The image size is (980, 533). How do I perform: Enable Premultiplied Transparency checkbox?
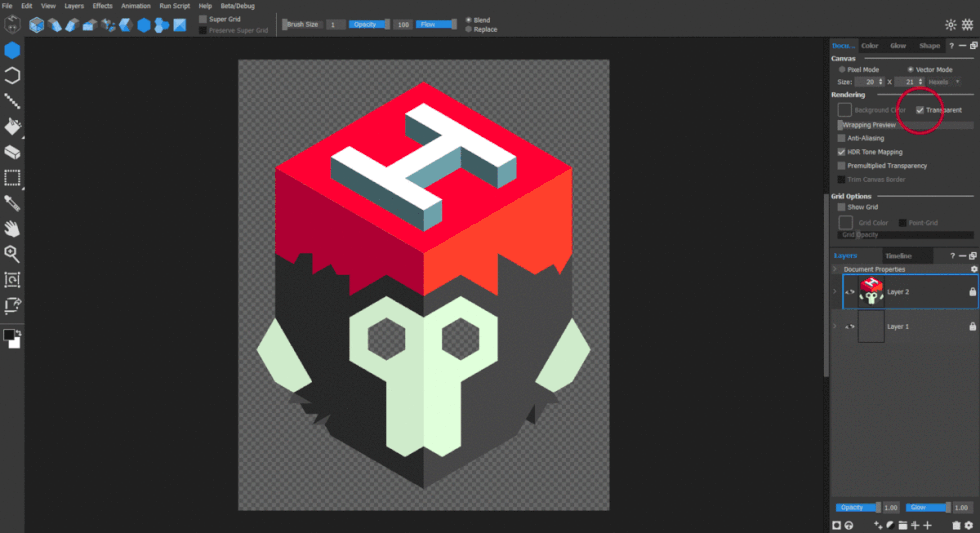click(x=841, y=166)
